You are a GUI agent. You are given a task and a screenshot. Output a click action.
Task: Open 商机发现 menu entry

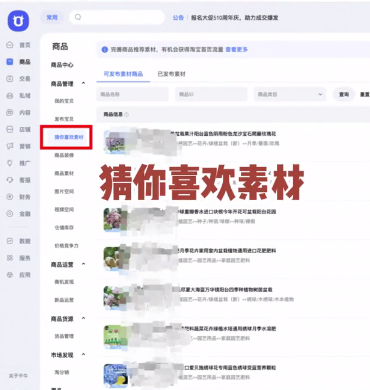click(64, 282)
